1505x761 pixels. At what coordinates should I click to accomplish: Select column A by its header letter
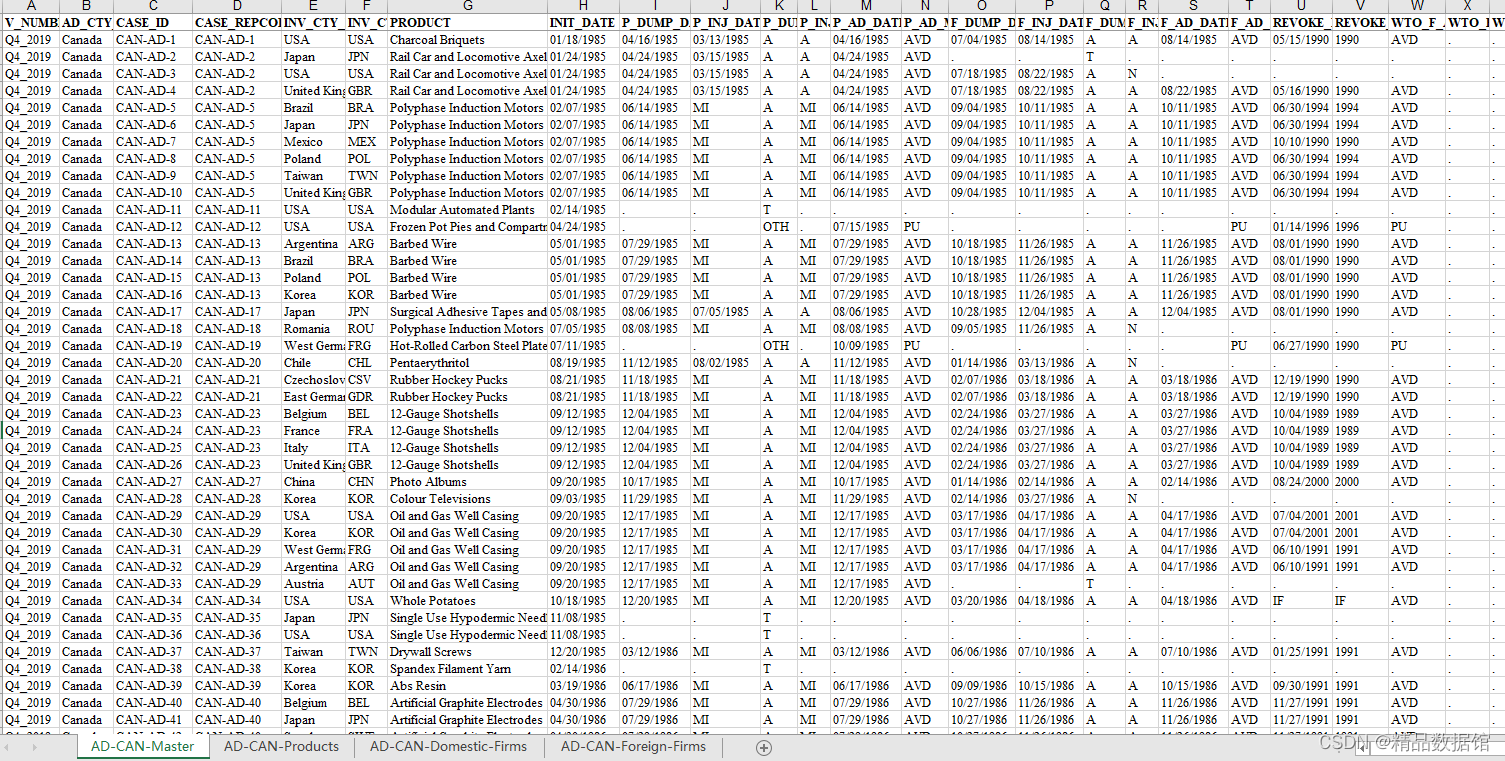pos(31,6)
